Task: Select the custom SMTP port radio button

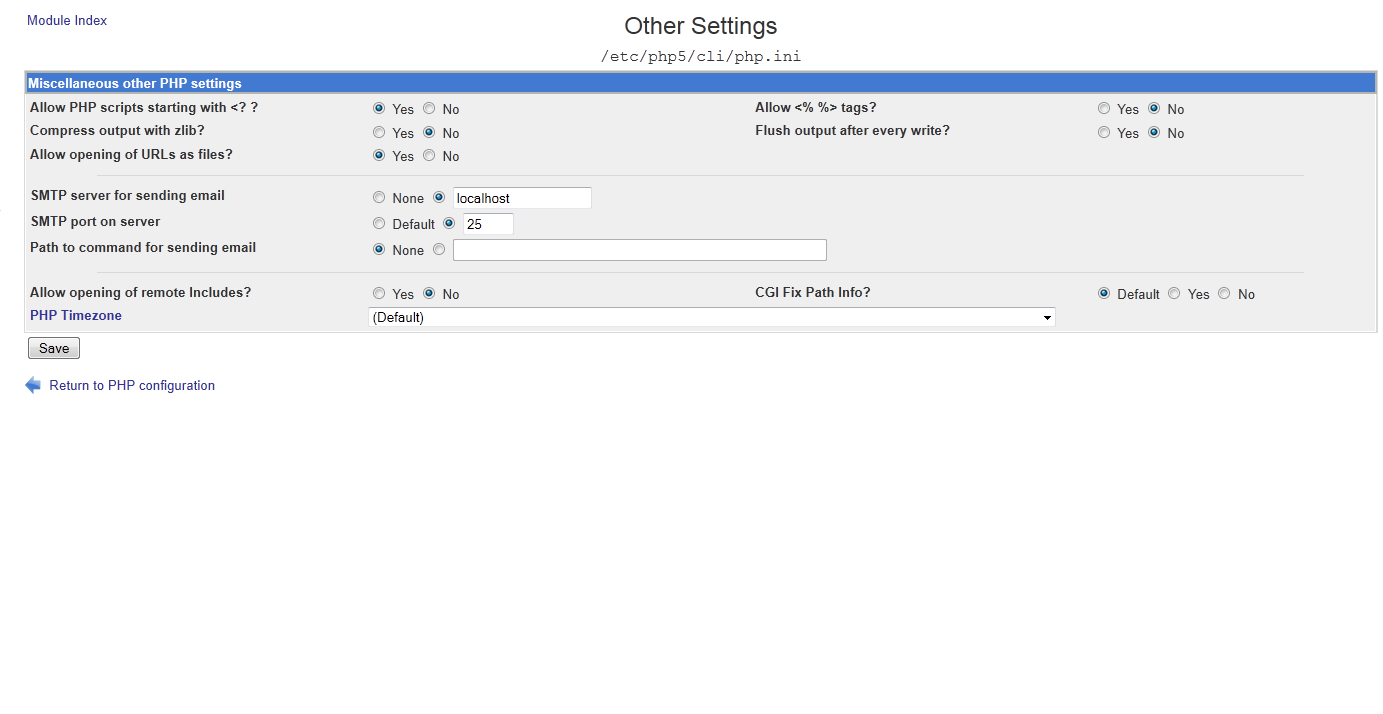Action: pos(449,223)
